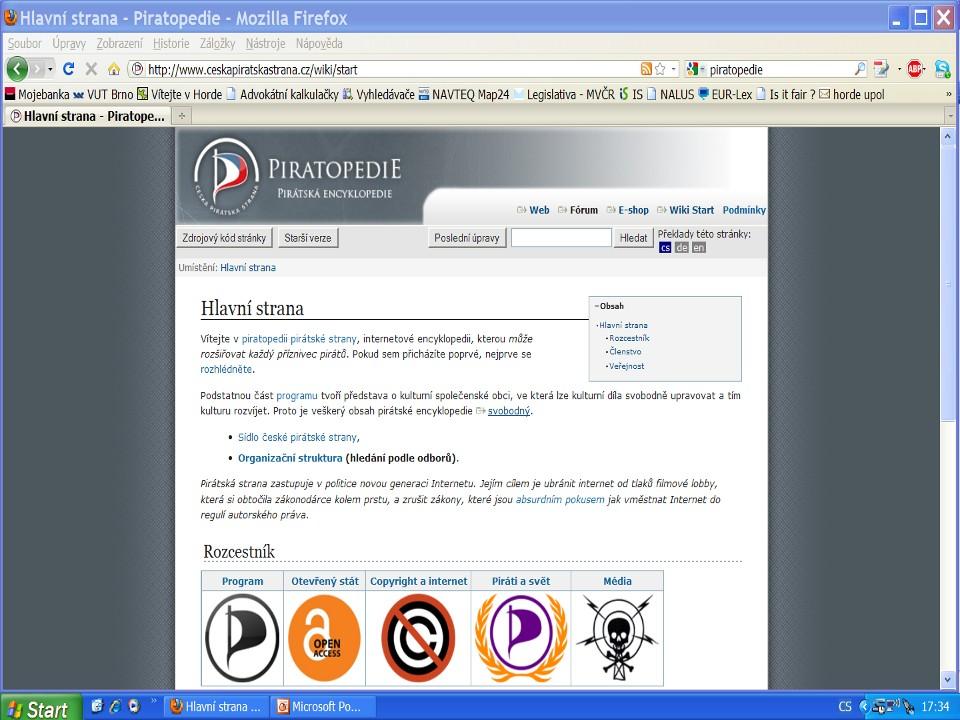Viewport: 960px width, 720px height.
Task: Open the Nástroje menu
Action: coord(265,43)
